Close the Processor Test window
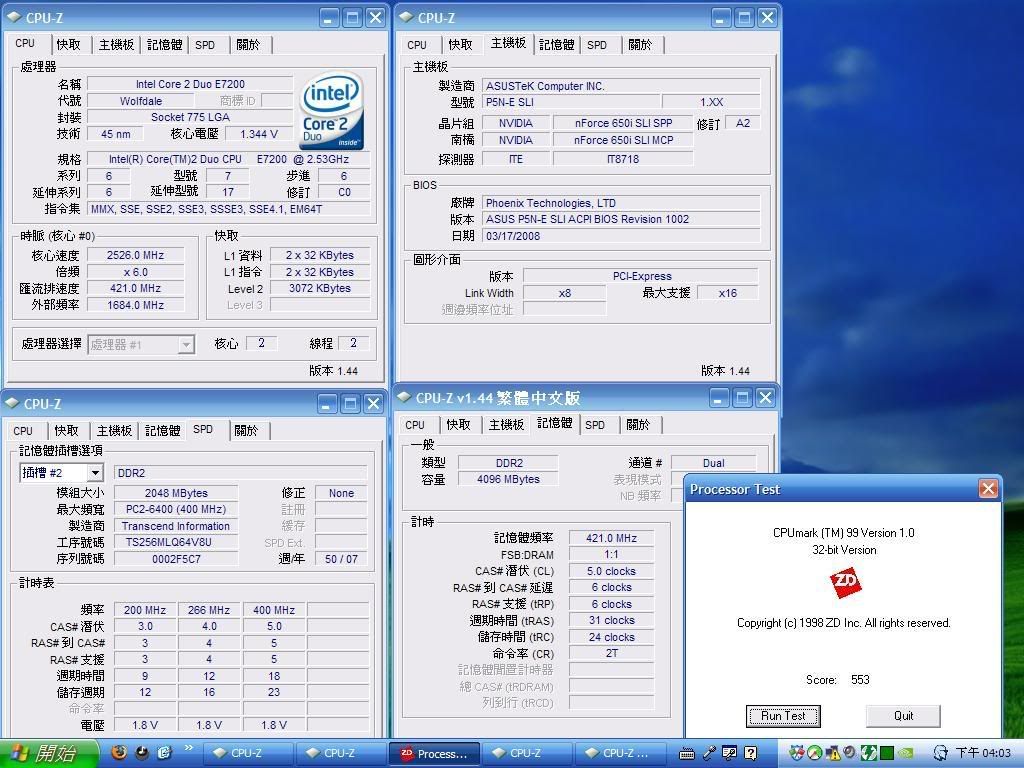This screenshot has height=768, width=1024. point(988,489)
